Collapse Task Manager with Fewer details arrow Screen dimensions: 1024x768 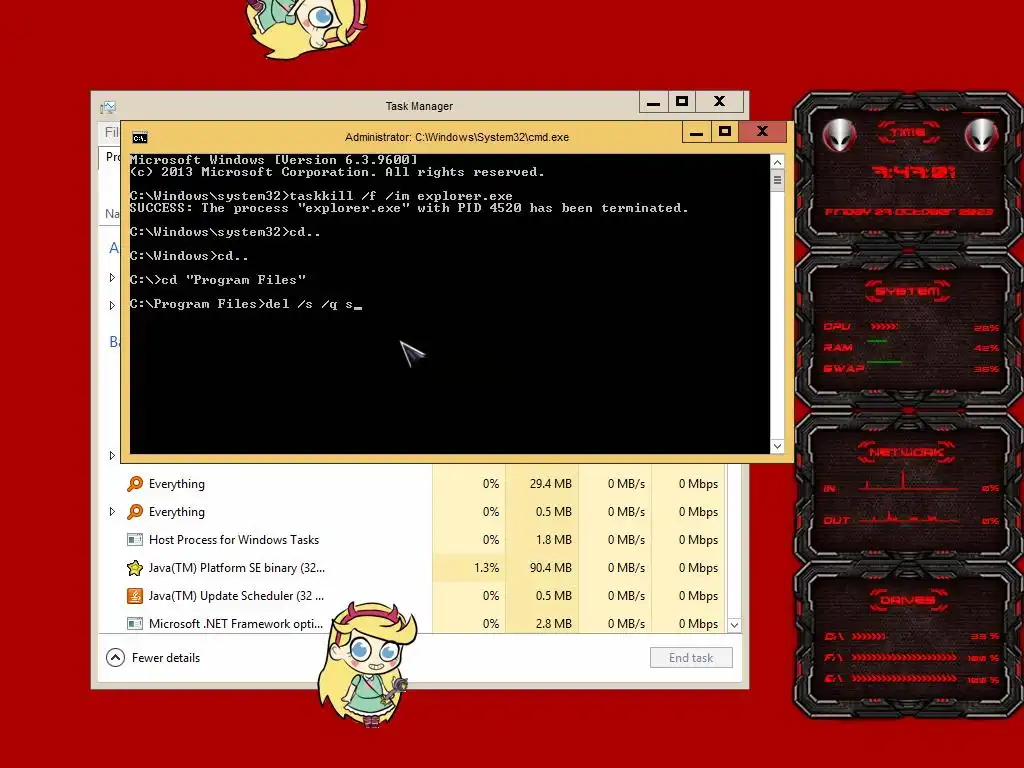point(115,658)
